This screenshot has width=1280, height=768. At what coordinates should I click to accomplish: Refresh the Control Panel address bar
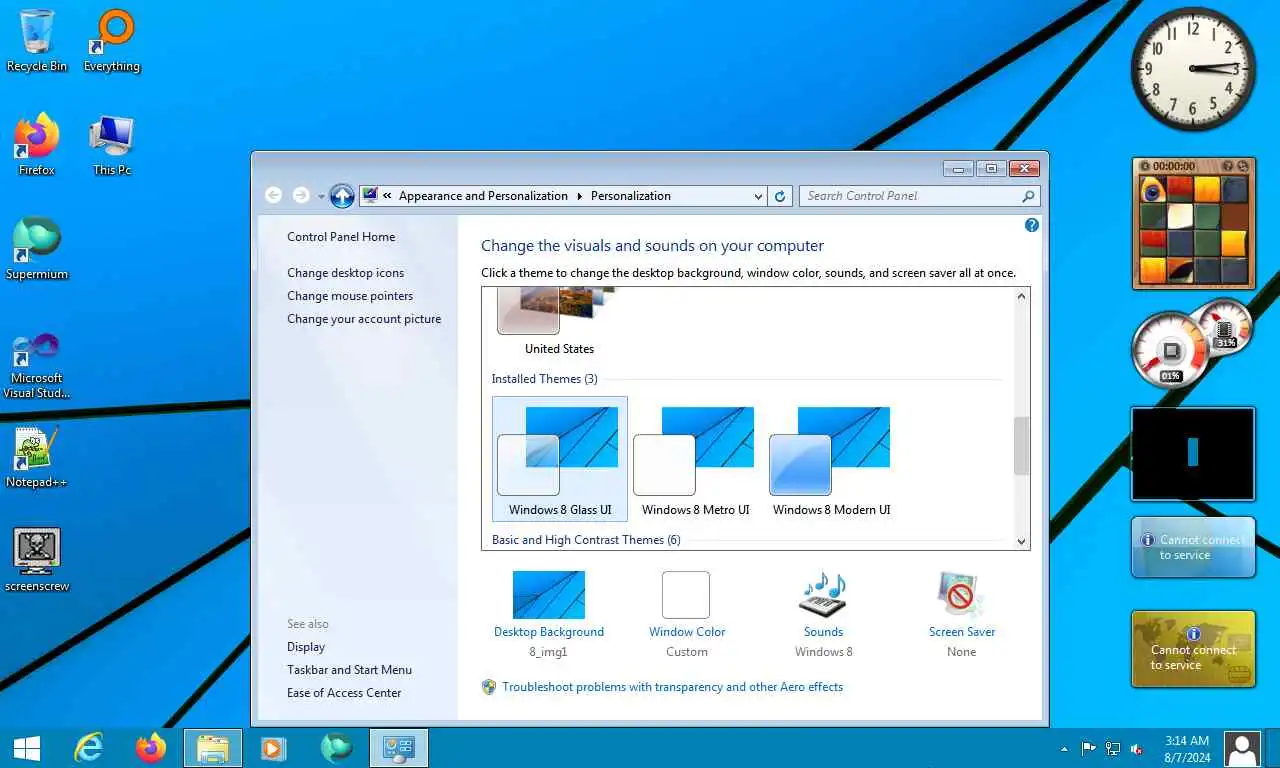(781, 196)
